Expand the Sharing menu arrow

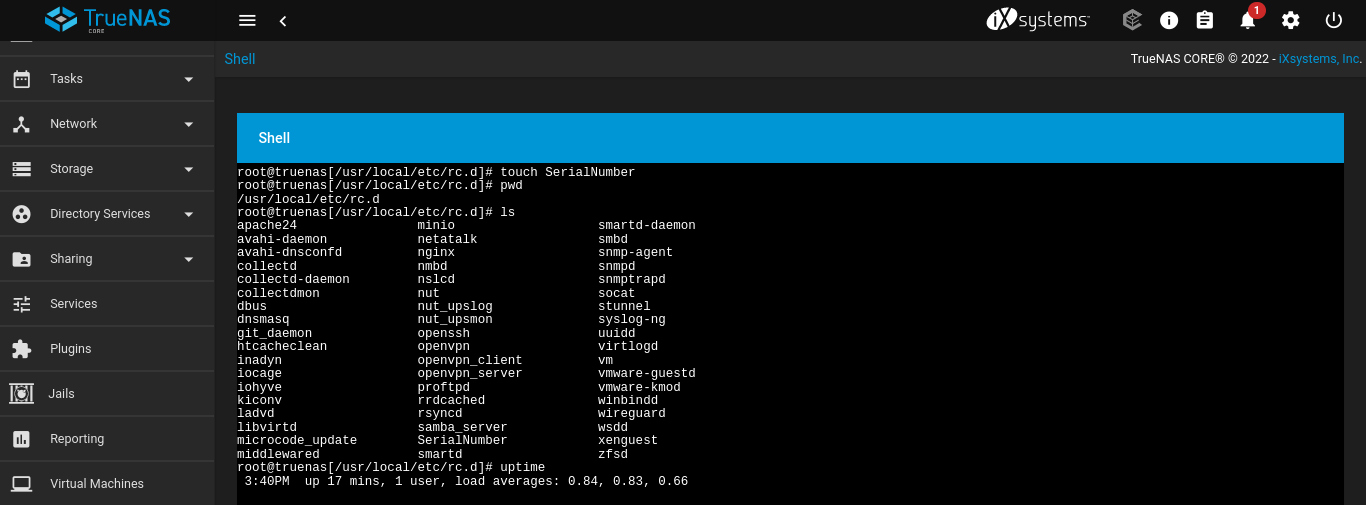[189, 259]
